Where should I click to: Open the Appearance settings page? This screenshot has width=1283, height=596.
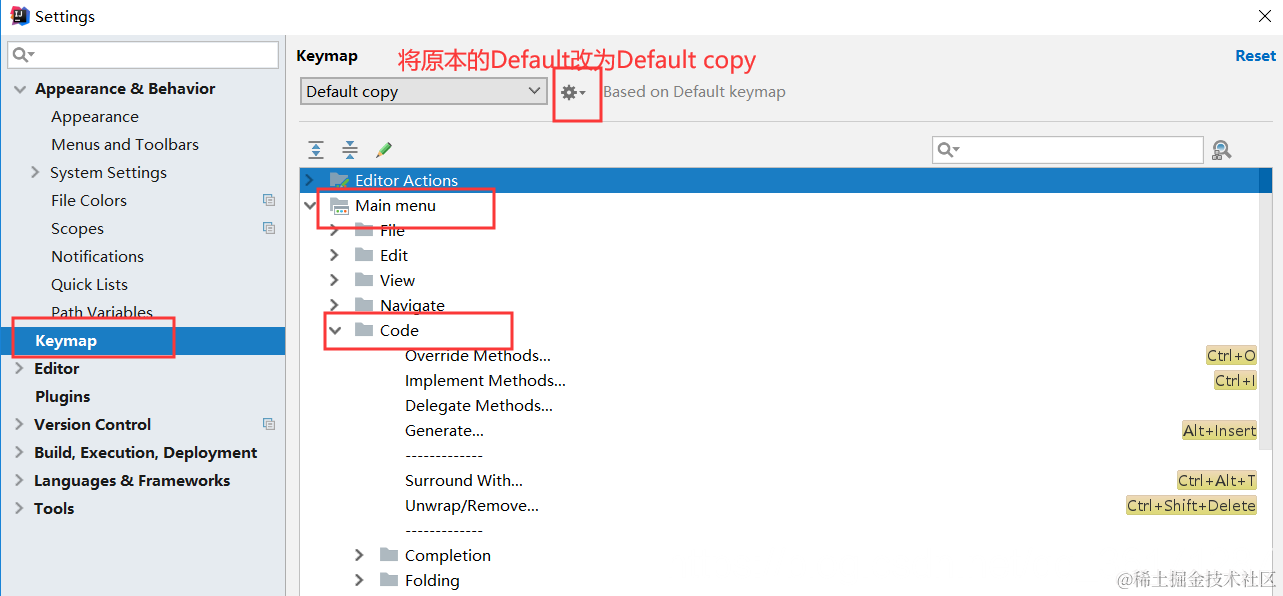click(x=95, y=117)
